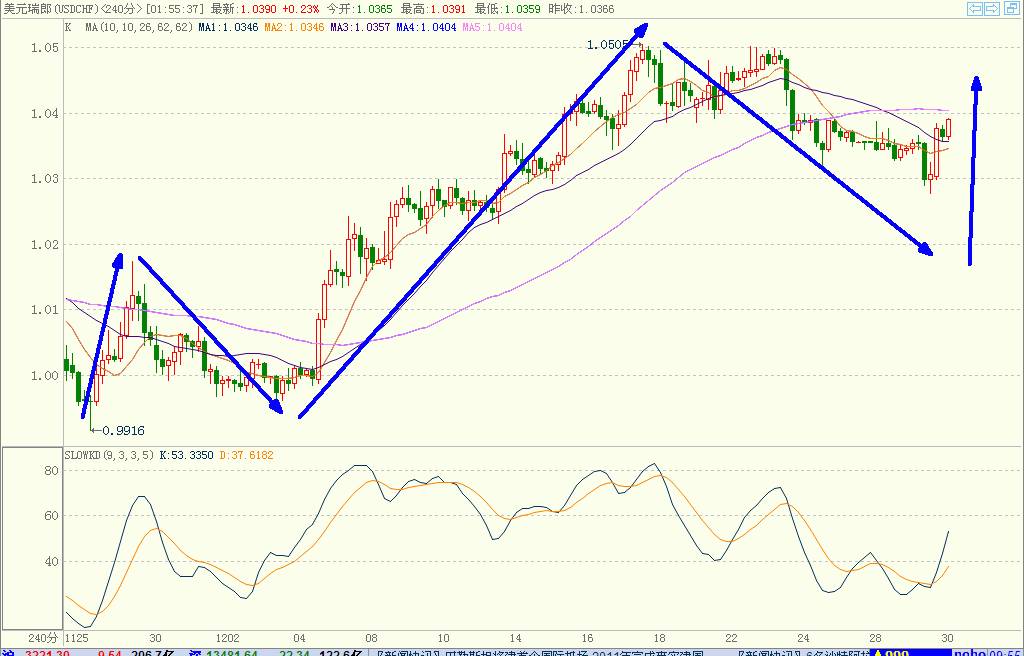The image size is (1024, 656).
Task: Click the 22 date label on time axis
Action: pos(731,638)
